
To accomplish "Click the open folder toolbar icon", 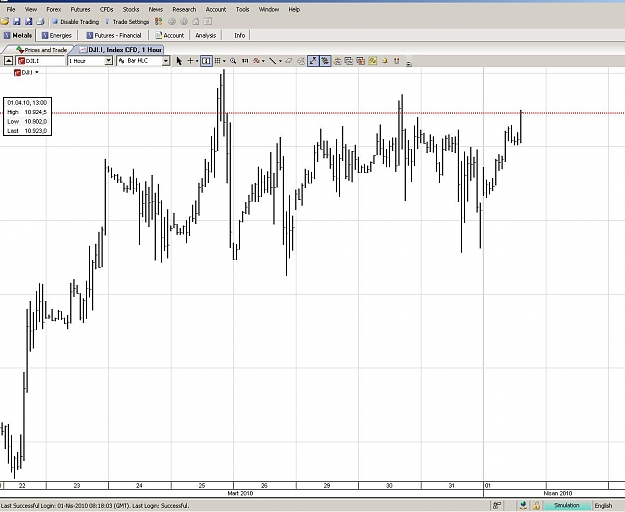I will pyautogui.click(x=5, y=22).
